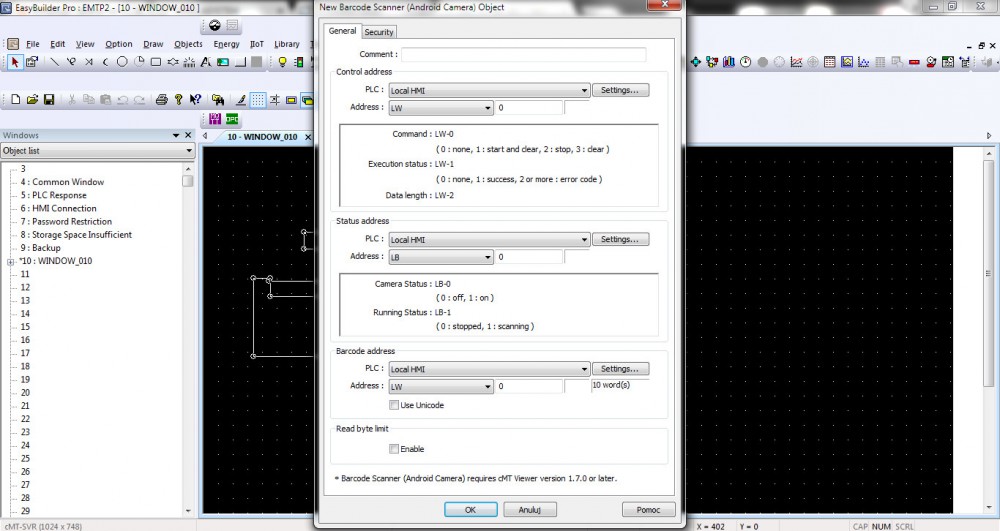Switch to the Security tab
Screen dimensions: 1000x531
(379, 32)
